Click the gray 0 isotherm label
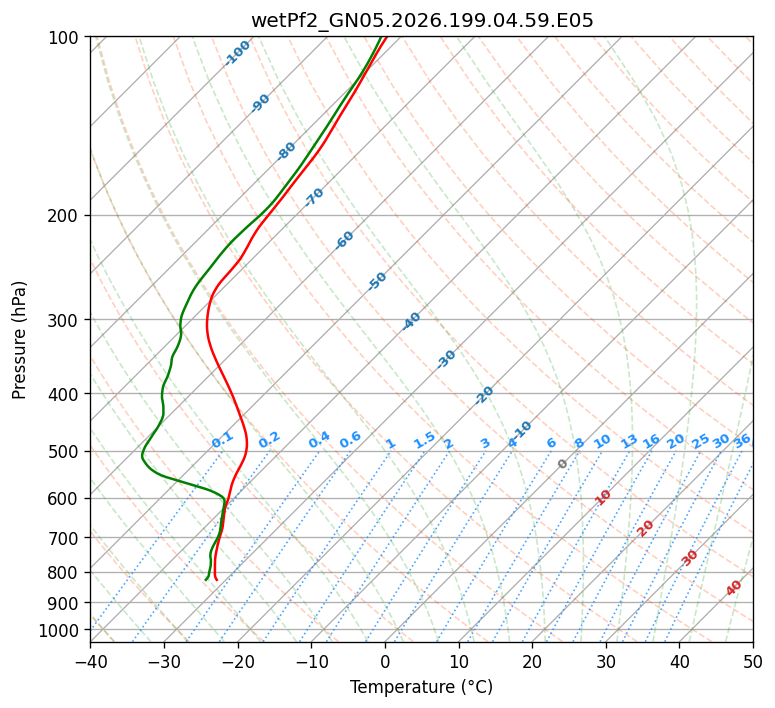775x708 pixels. (562, 464)
